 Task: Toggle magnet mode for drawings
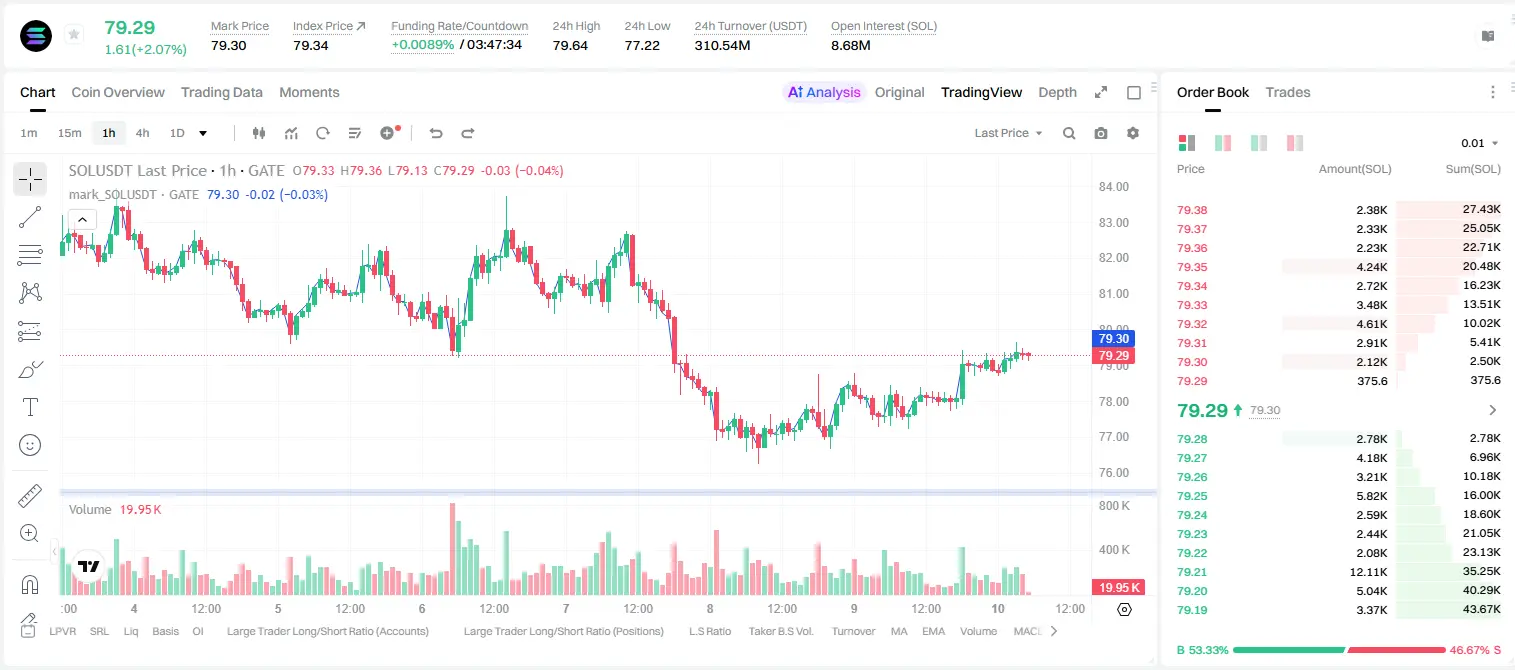[x=30, y=585]
